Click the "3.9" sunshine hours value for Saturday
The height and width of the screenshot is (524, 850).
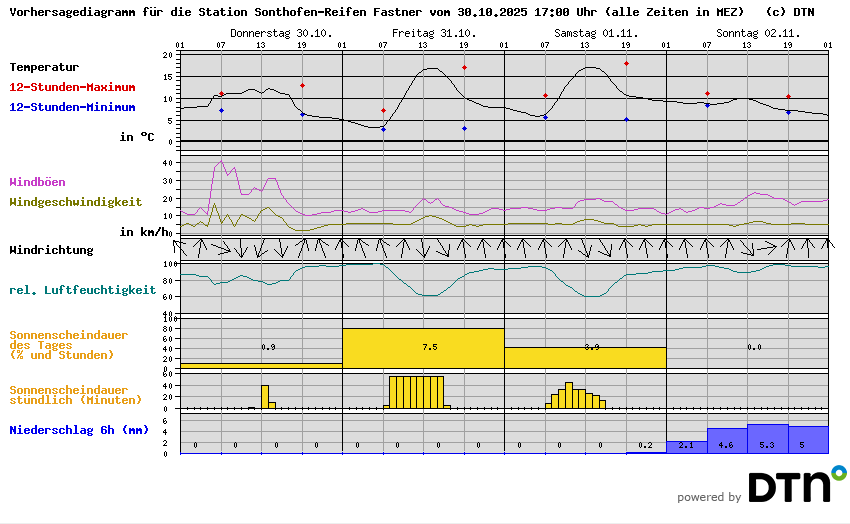pyautogui.click(x=592, y=347)
